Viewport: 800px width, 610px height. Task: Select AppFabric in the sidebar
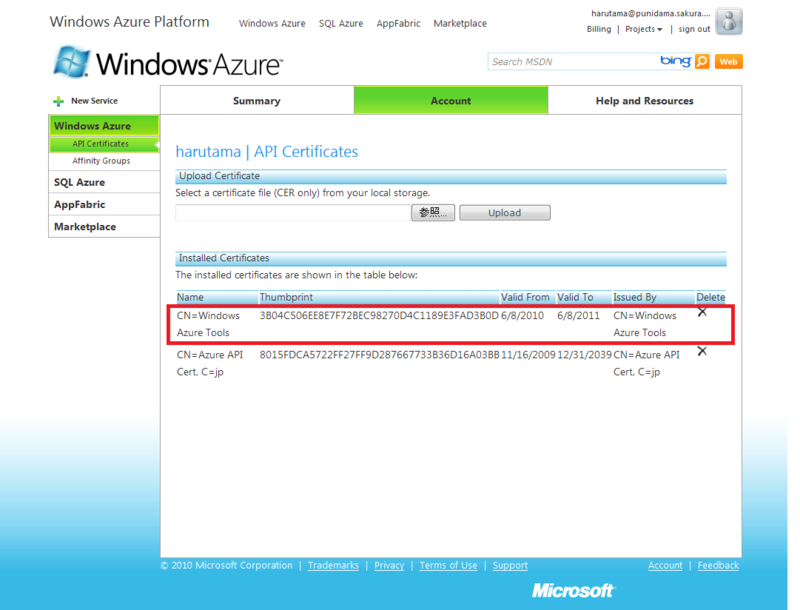[x=104, y=205]
